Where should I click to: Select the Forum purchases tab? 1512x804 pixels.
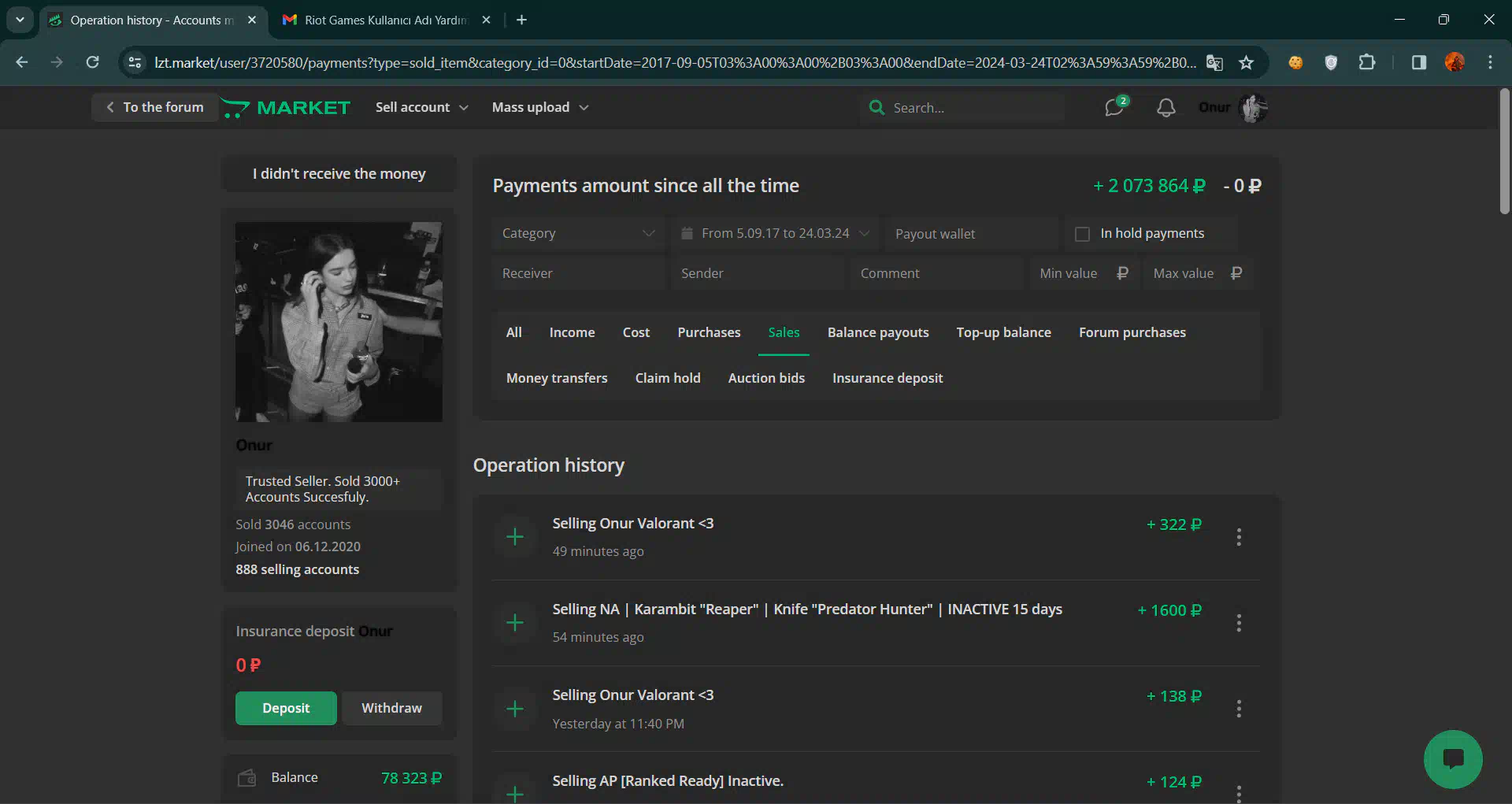pos(1132,332)
